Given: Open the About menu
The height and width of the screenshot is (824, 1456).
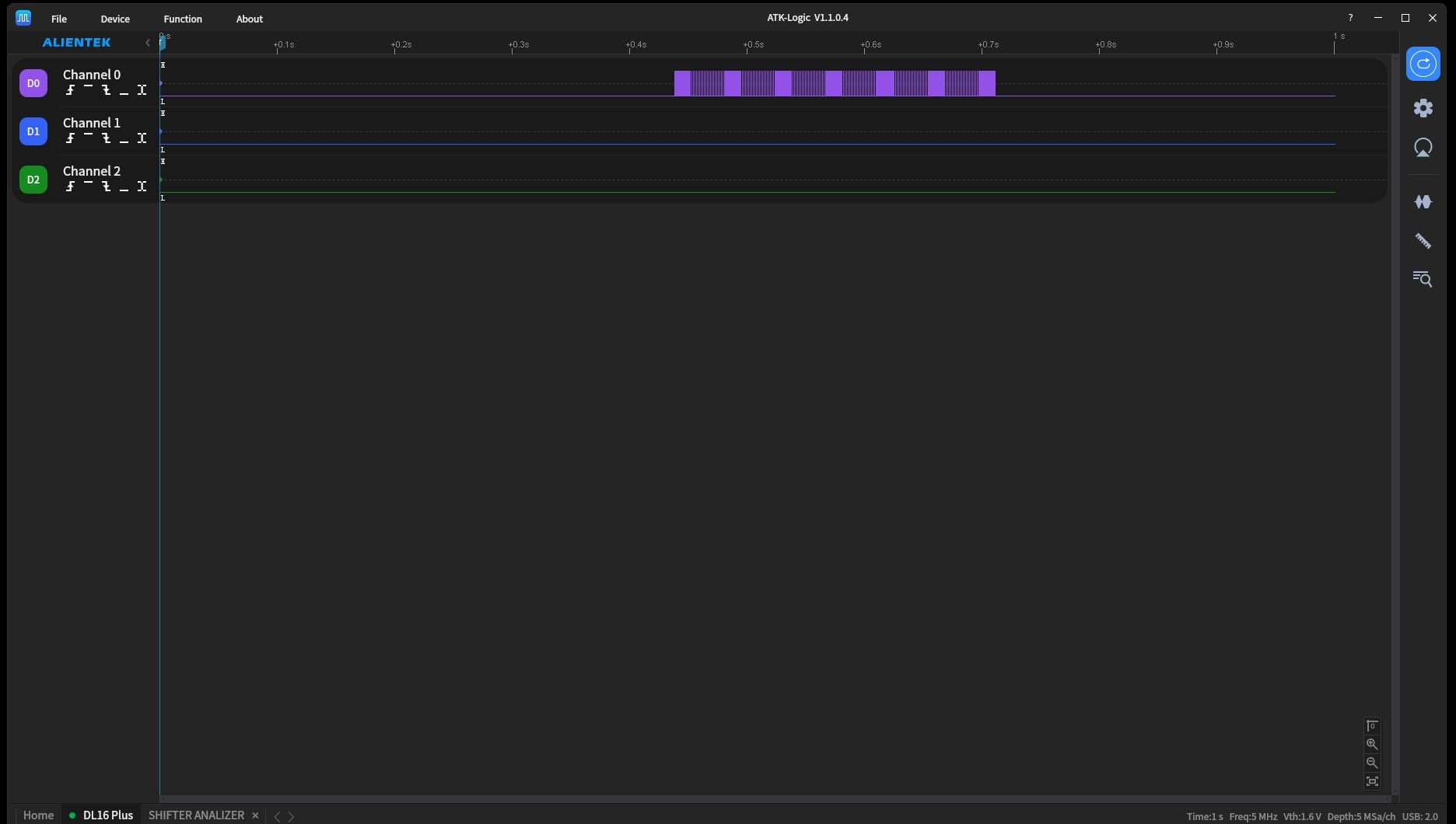Looking at the screenshot, I should (x=250, y=19).
